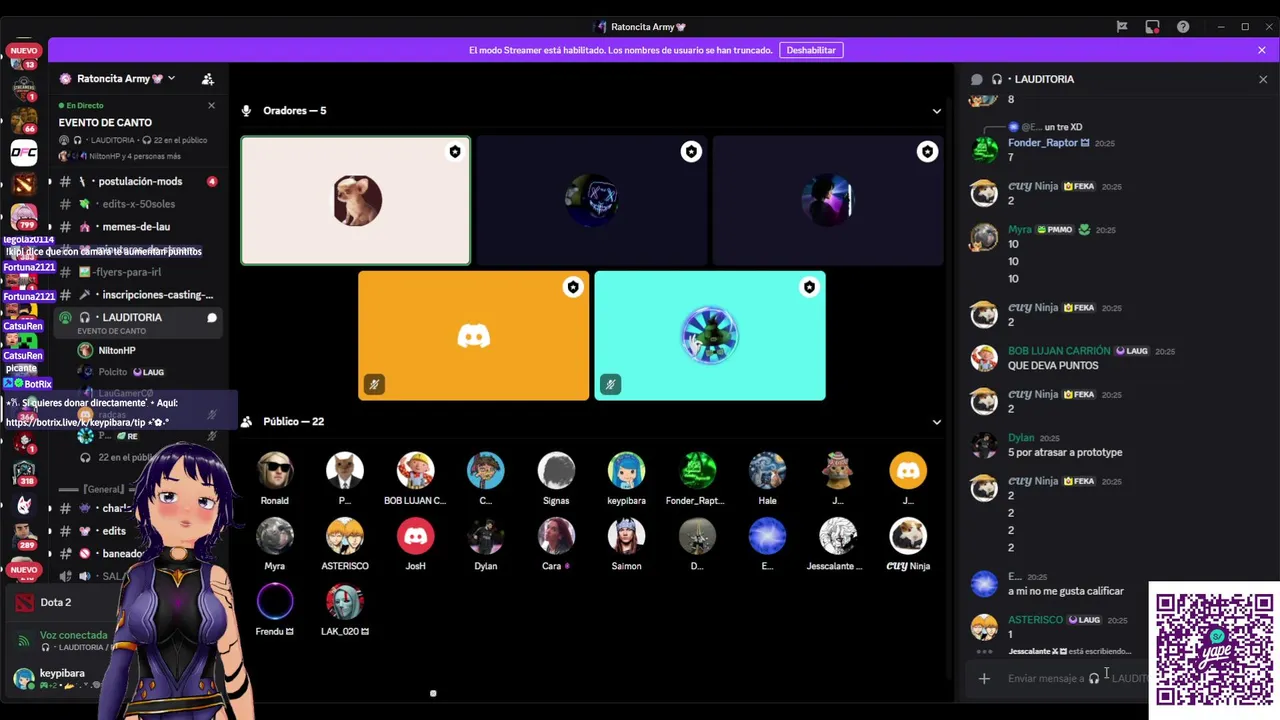Open Signas avatar in audience
Image resolution: width=1280 pixels, height=720 pixels.
556,471
